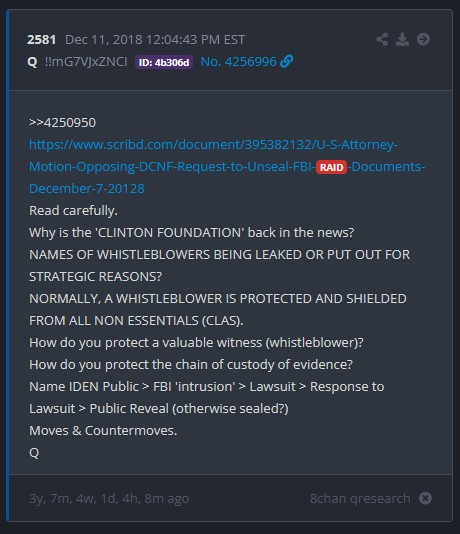Click the post number 2581
This screenshot has width=460, height=534.
42,40
